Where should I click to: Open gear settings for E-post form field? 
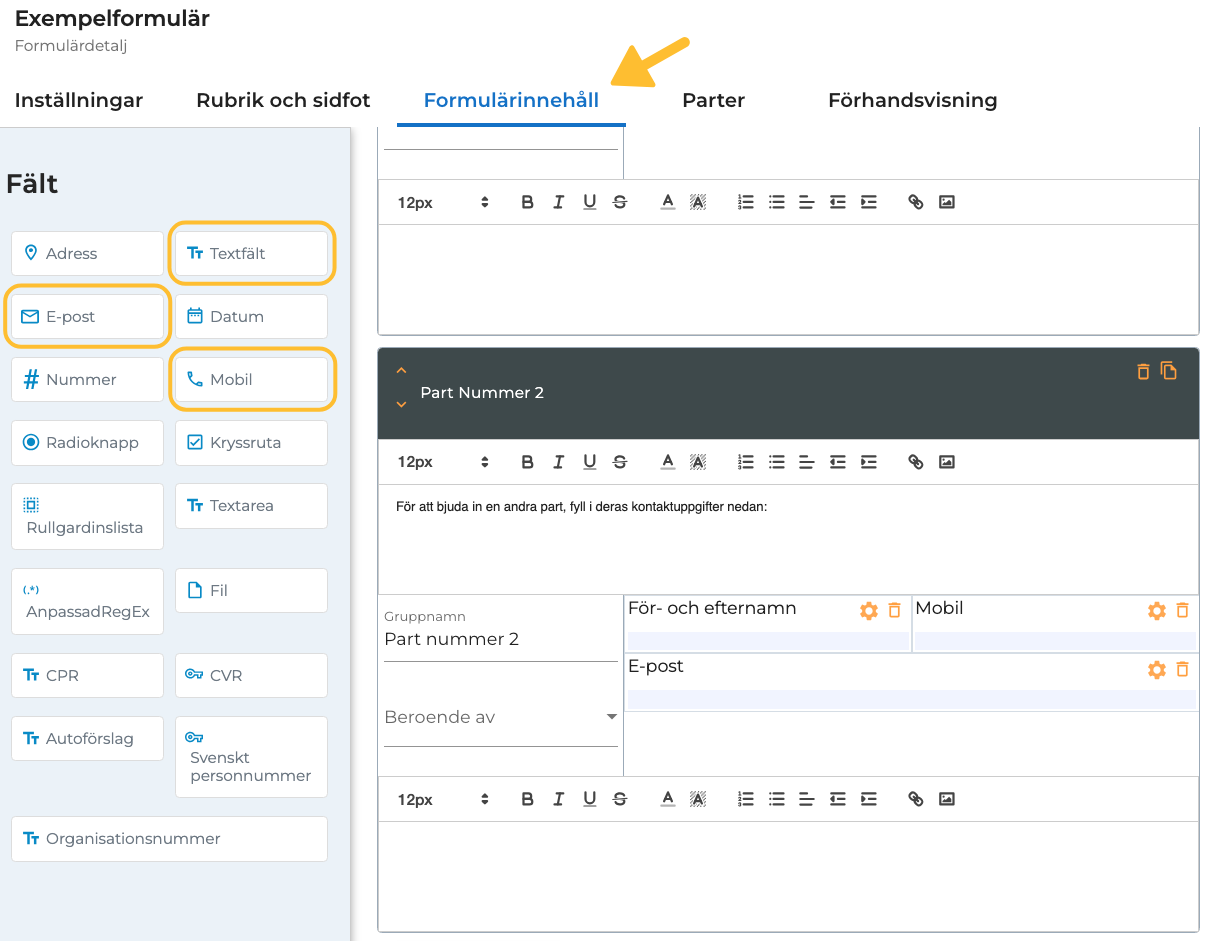tap(1156, 669)
